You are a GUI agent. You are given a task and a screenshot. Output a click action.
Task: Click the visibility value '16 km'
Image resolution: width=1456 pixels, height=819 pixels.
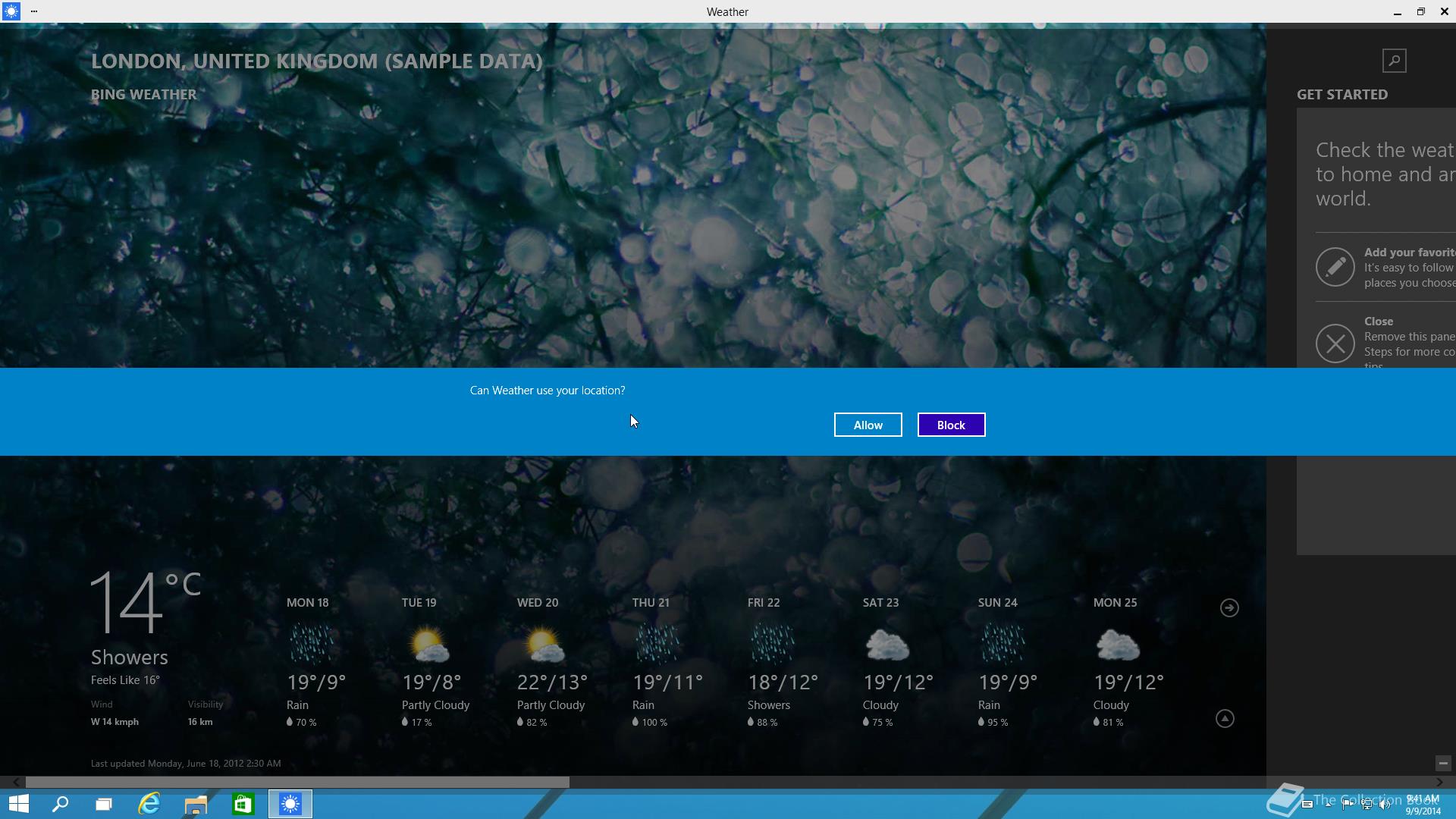[200, 722]
